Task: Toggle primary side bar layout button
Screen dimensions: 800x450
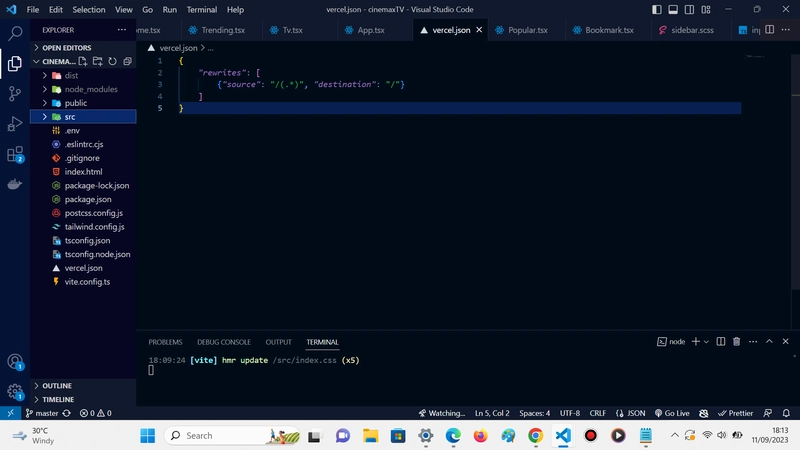Action: (657, 9)
